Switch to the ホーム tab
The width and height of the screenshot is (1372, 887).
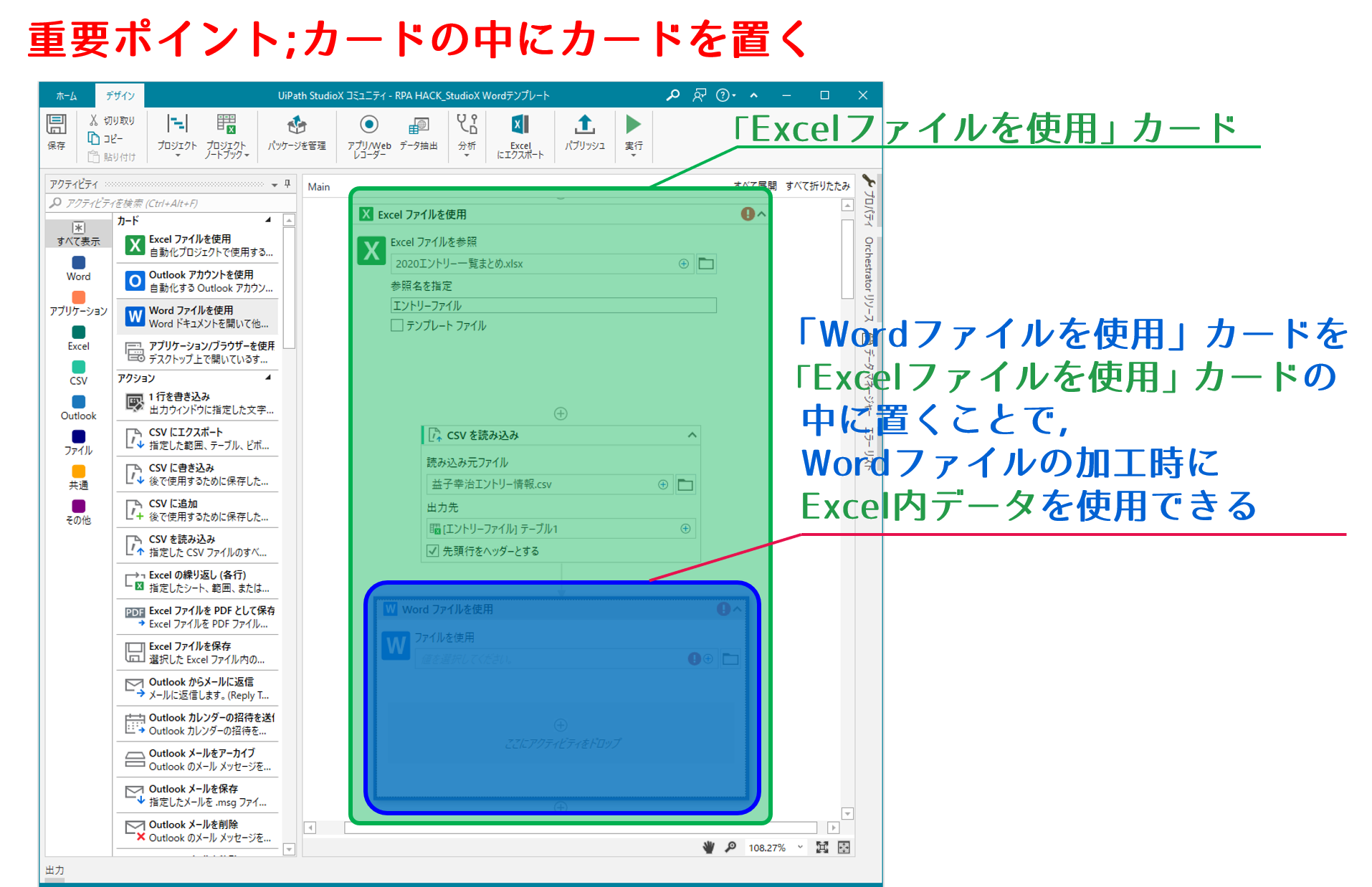point(67,95)
